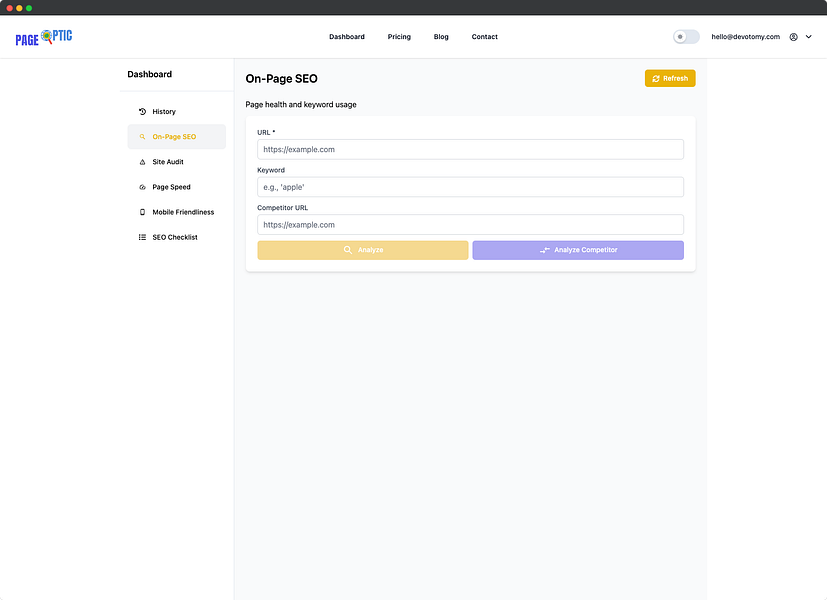Screen dimensions: 827x600
Task: Toggle the theme switch in header
Action: (x=686, y=37)
